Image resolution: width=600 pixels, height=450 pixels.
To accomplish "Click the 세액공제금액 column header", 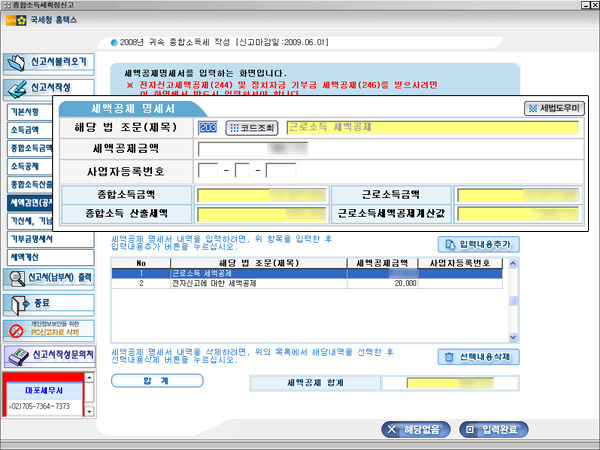I will click(382, 263).
